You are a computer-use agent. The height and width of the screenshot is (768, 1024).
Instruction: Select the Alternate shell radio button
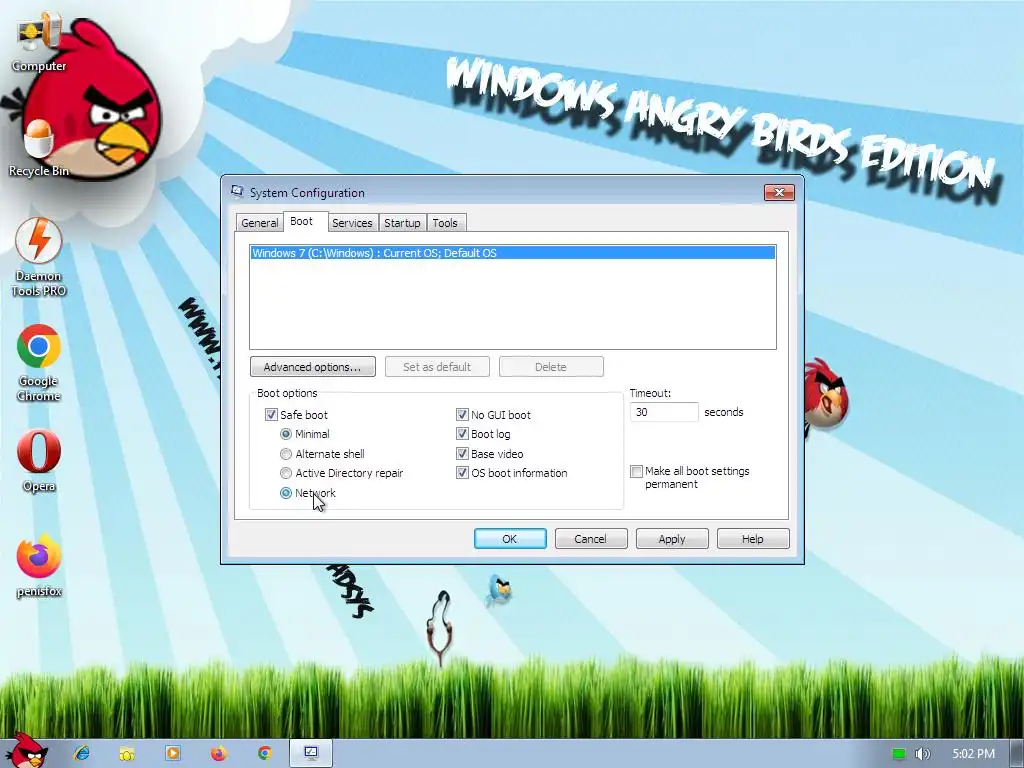coord(286,454)
